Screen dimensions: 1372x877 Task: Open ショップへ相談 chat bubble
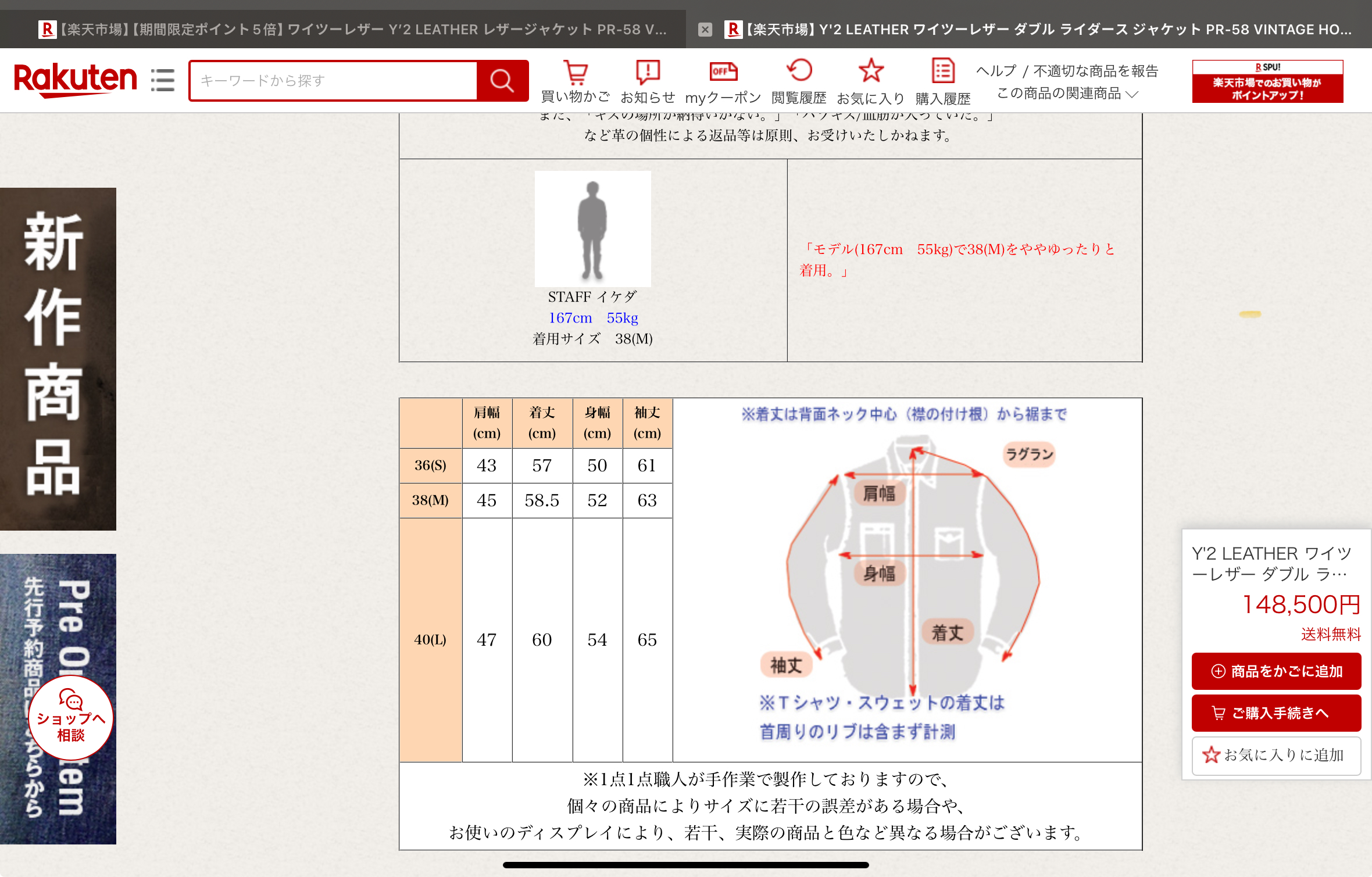click(71, 718)
